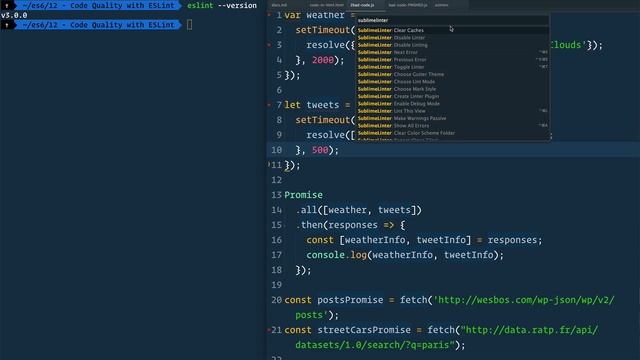This screenshot has width=640, height=360.
Task: Click the '2000' number on line 4
Action: (x=322, y=60)
